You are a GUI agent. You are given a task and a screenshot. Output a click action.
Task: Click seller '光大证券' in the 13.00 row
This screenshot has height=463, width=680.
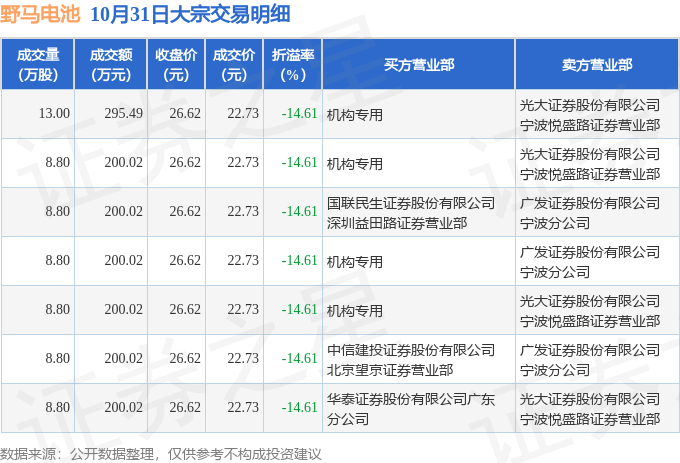pyautogui.click(x=590, y=115)
